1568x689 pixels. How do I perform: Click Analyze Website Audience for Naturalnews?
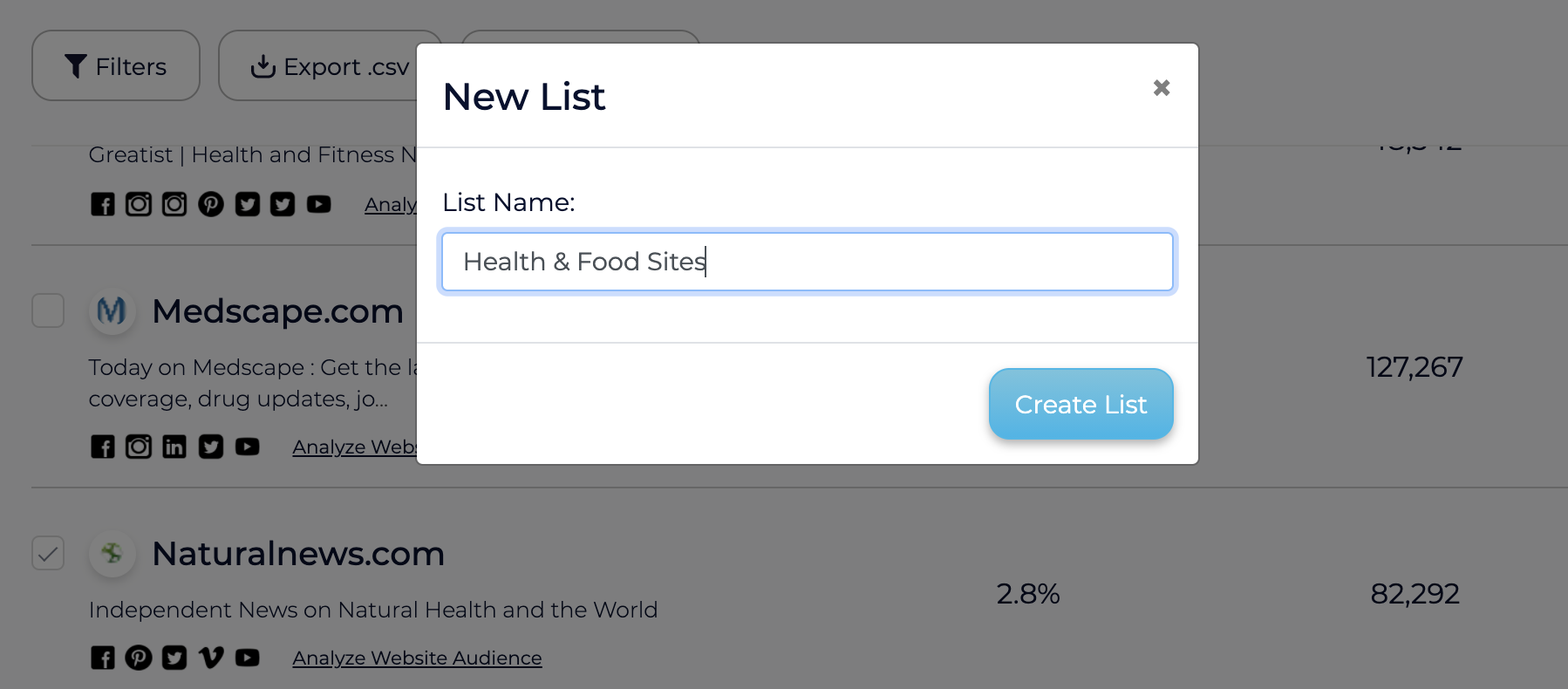click(417, 658)
